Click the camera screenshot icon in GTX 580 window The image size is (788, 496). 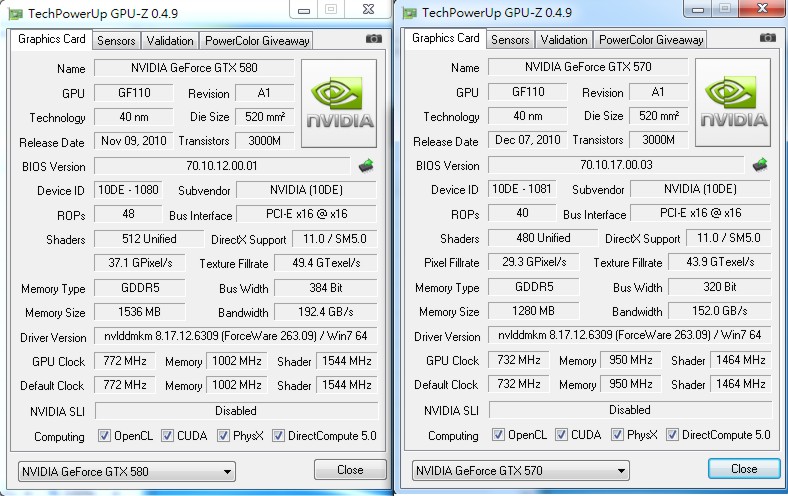pos(373,39)
